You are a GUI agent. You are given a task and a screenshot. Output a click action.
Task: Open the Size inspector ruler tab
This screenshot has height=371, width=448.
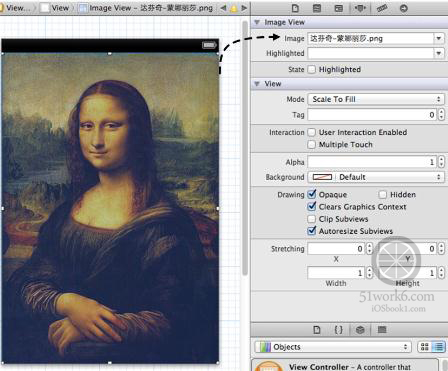(382, 8)
